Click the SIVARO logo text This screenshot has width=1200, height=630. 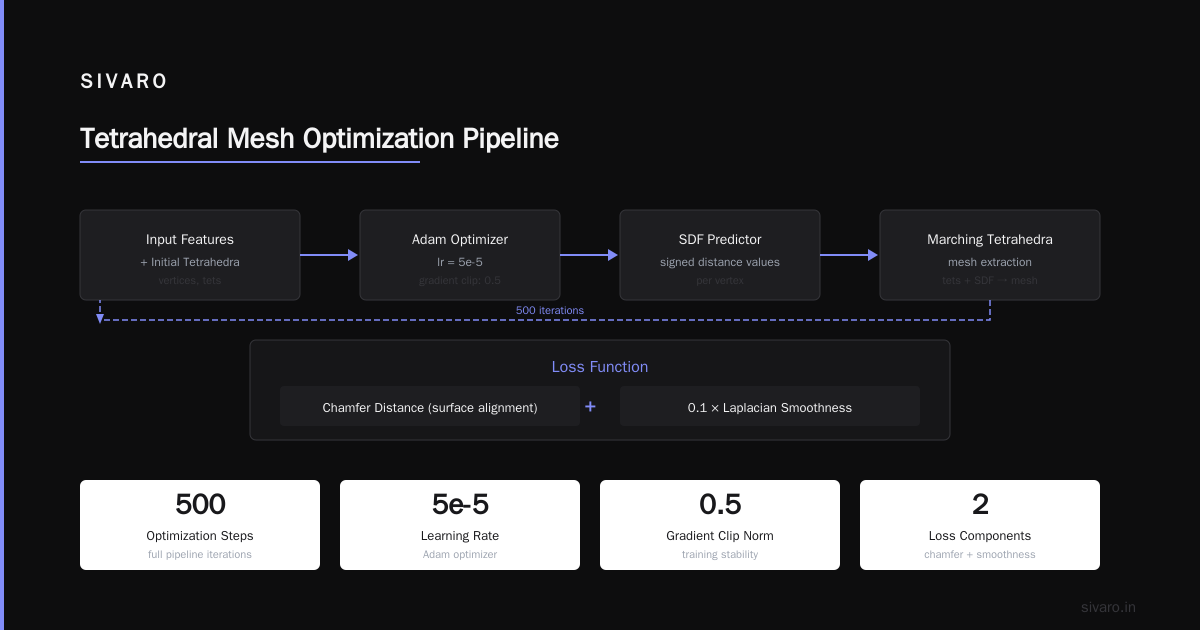[x=124, y=82]
